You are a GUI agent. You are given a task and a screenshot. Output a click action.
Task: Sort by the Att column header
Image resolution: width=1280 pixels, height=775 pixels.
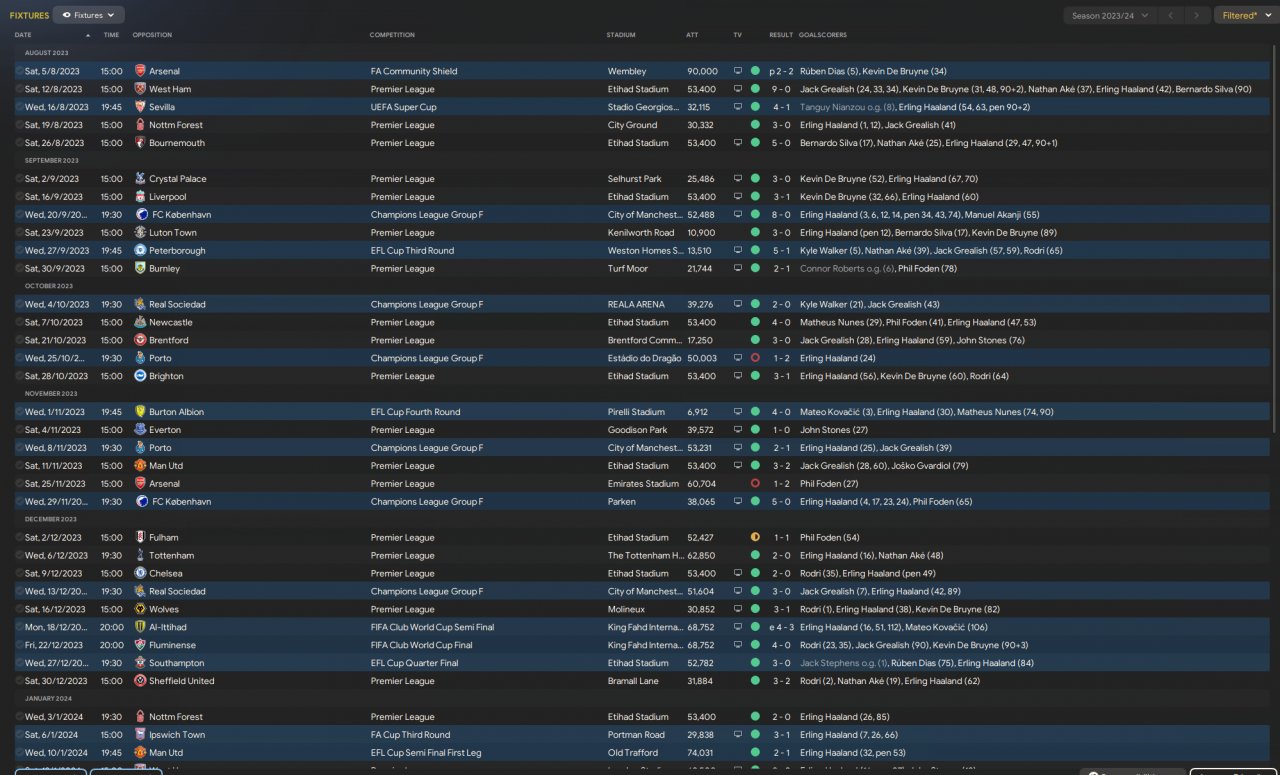point(692,35)
